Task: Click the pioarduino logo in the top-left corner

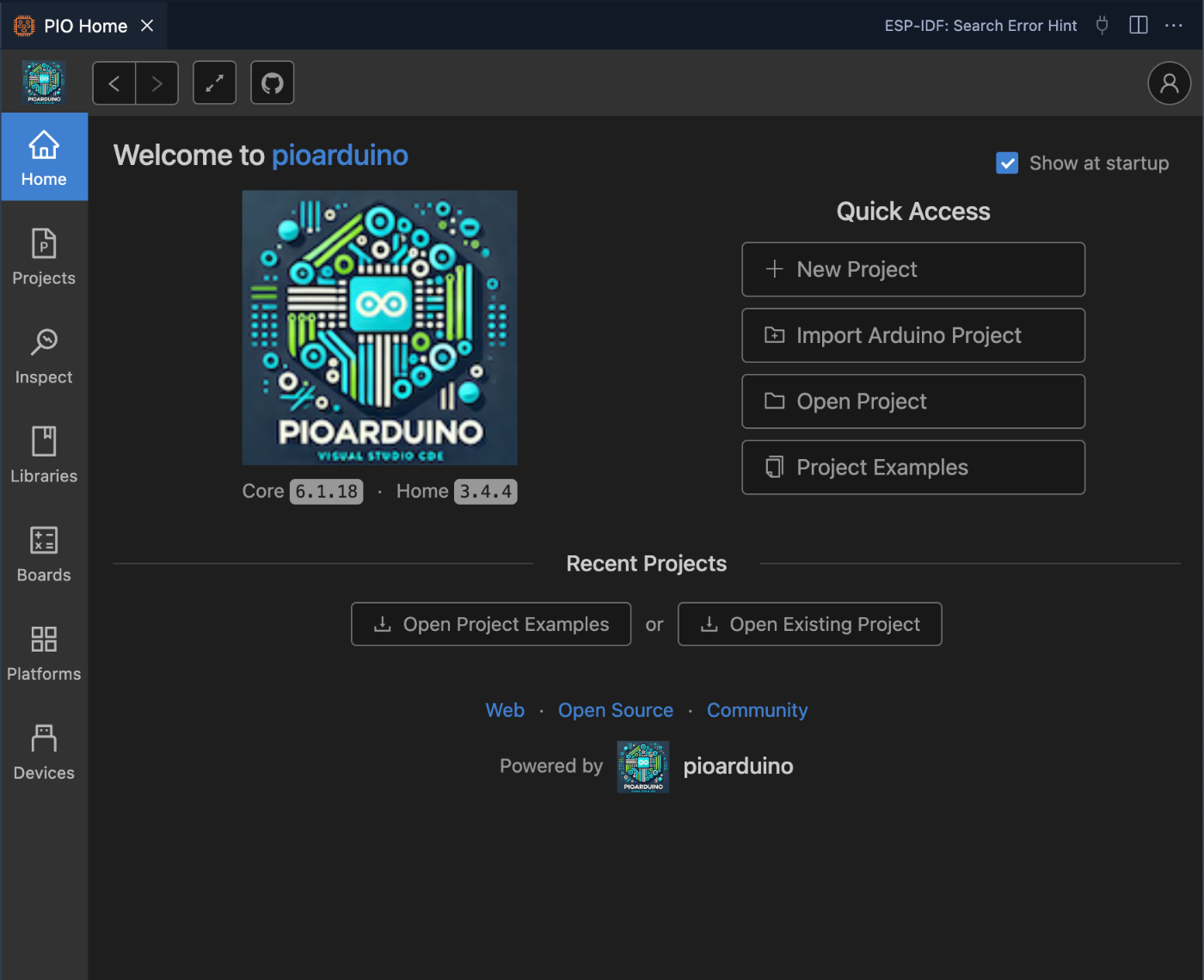Action: (x=44, y=83)
